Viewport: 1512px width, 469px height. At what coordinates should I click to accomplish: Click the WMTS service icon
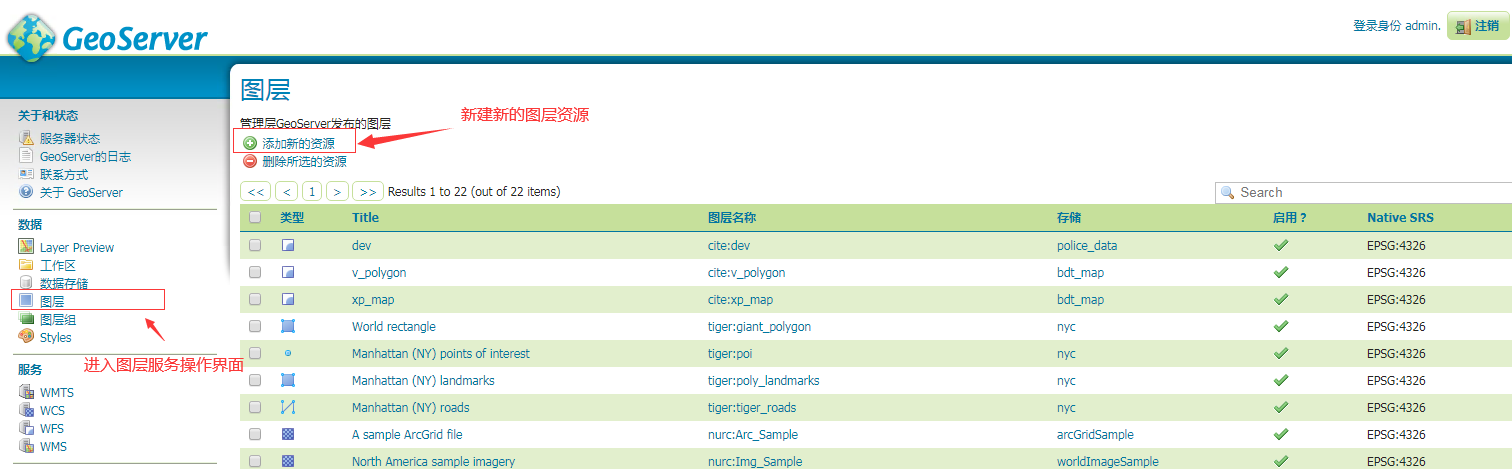tap(27, 392)
